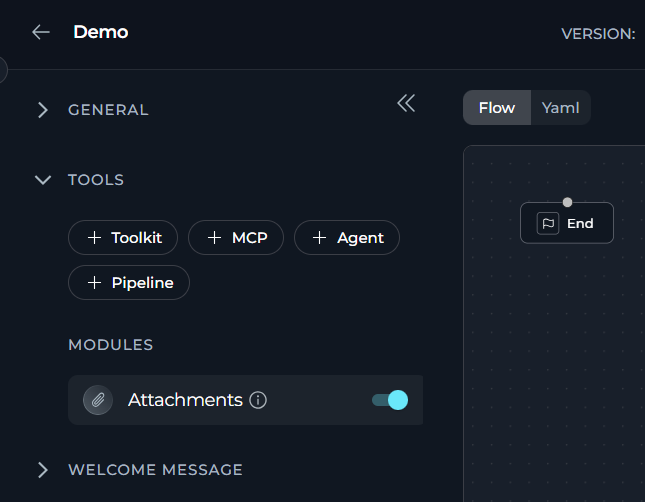The height and width of the screenshot is (502, 645).
Task: Collapse the Tools section
Action: click(43, 180)
